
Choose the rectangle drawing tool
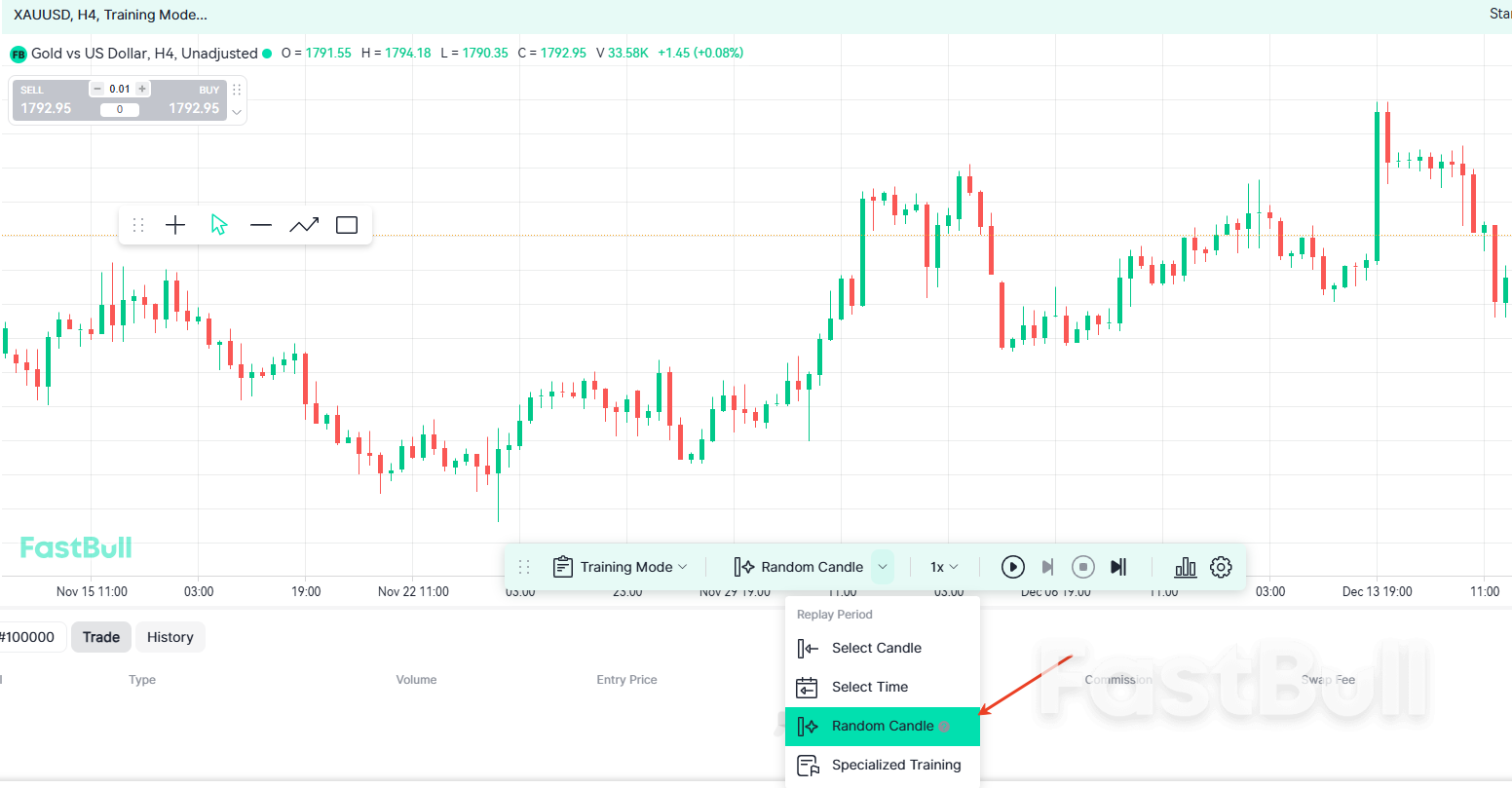coord(346,224)
